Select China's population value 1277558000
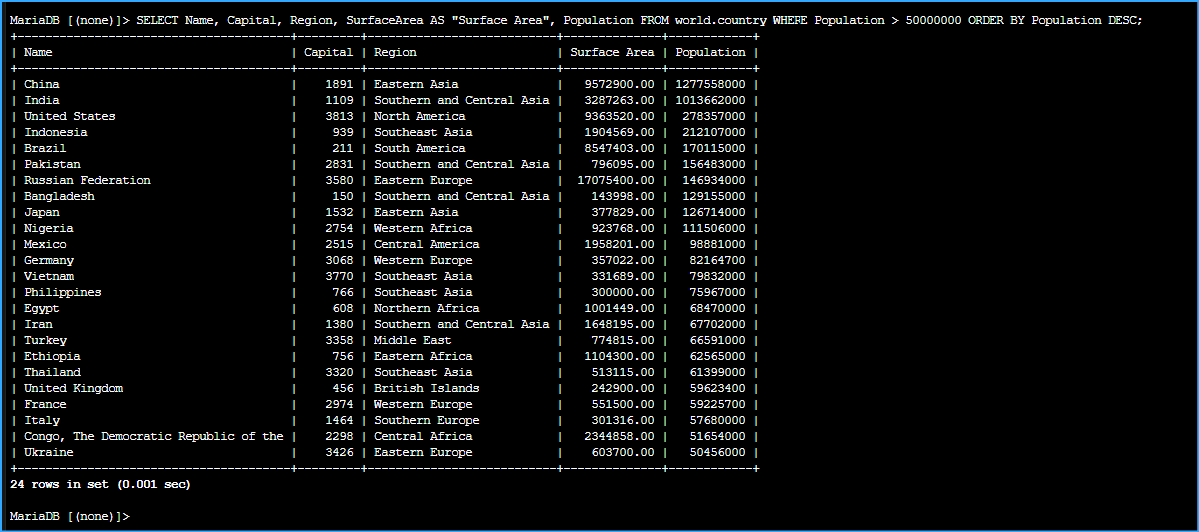 point(710,84)
